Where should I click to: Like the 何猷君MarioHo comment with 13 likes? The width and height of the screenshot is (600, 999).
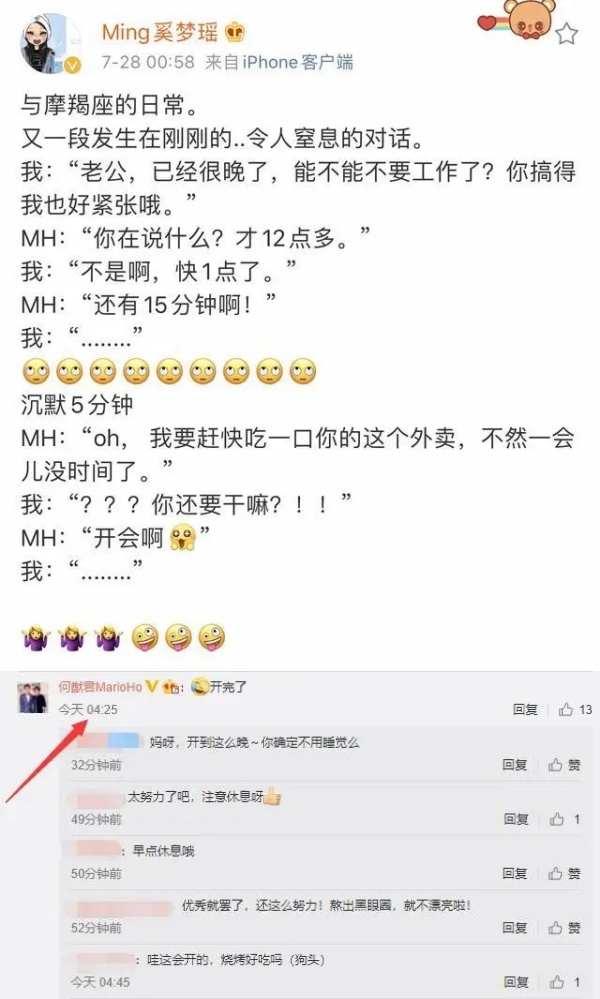[575, 709]
